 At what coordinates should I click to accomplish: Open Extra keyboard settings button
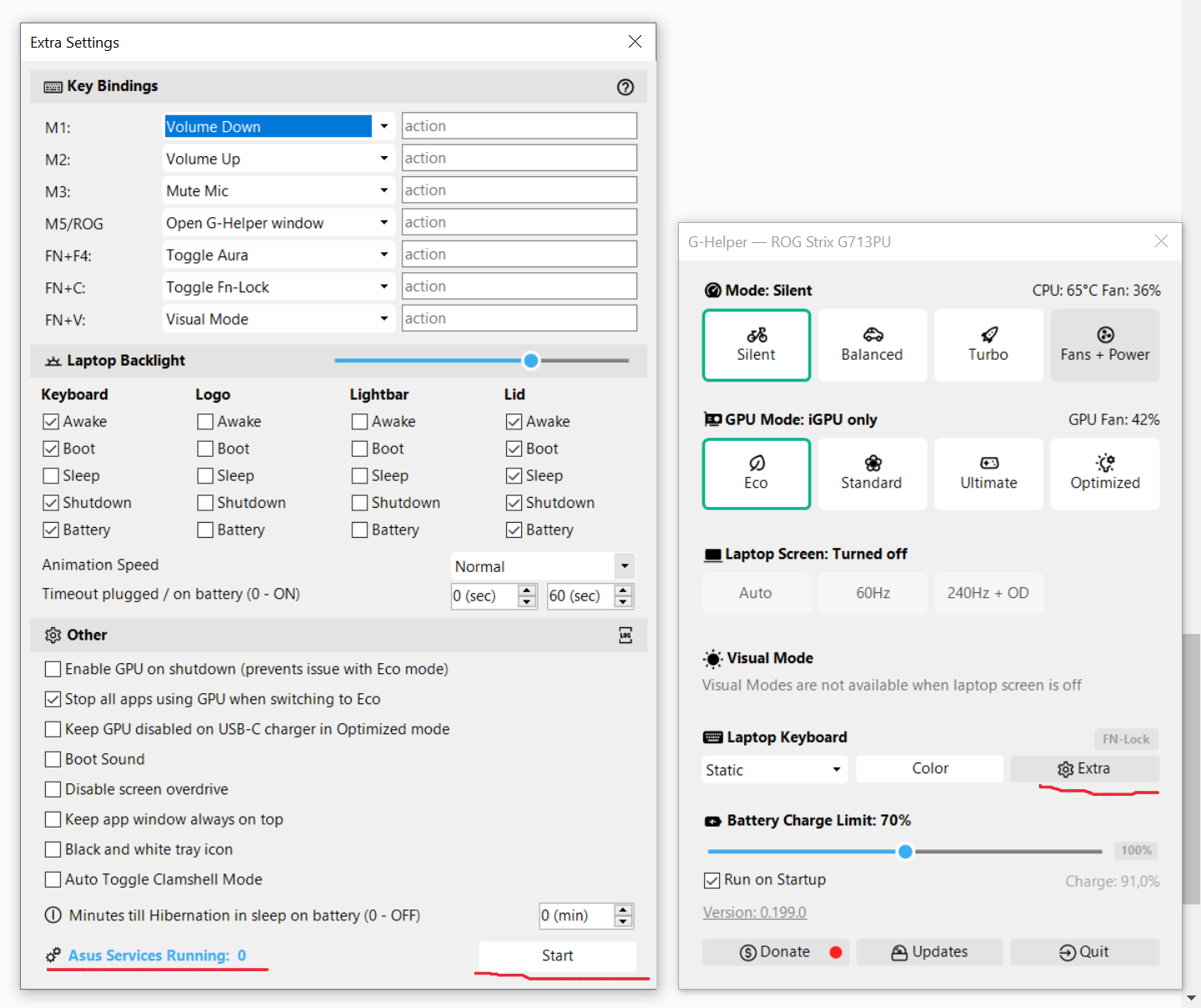coord(1085,769)
